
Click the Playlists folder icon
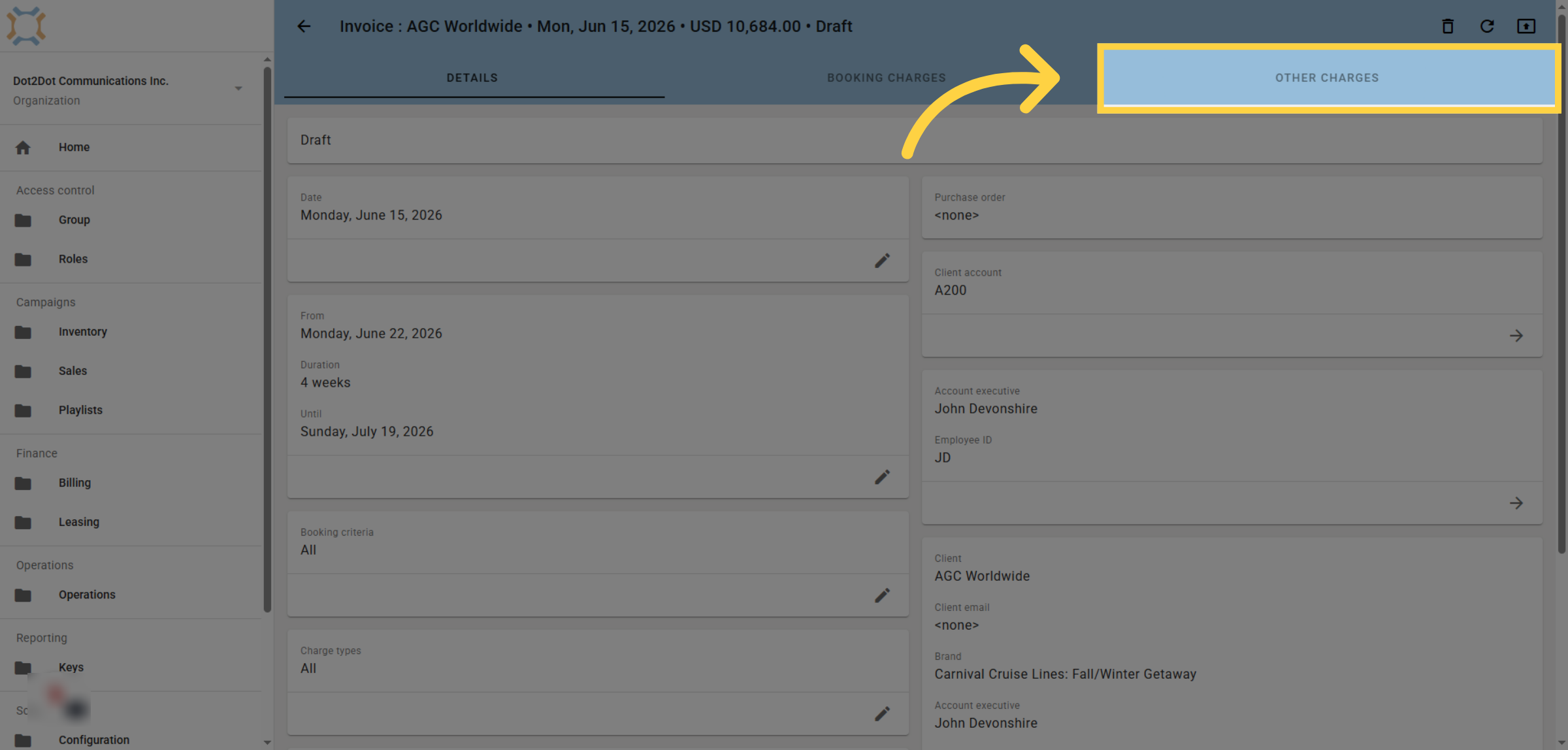pos(23,410)
